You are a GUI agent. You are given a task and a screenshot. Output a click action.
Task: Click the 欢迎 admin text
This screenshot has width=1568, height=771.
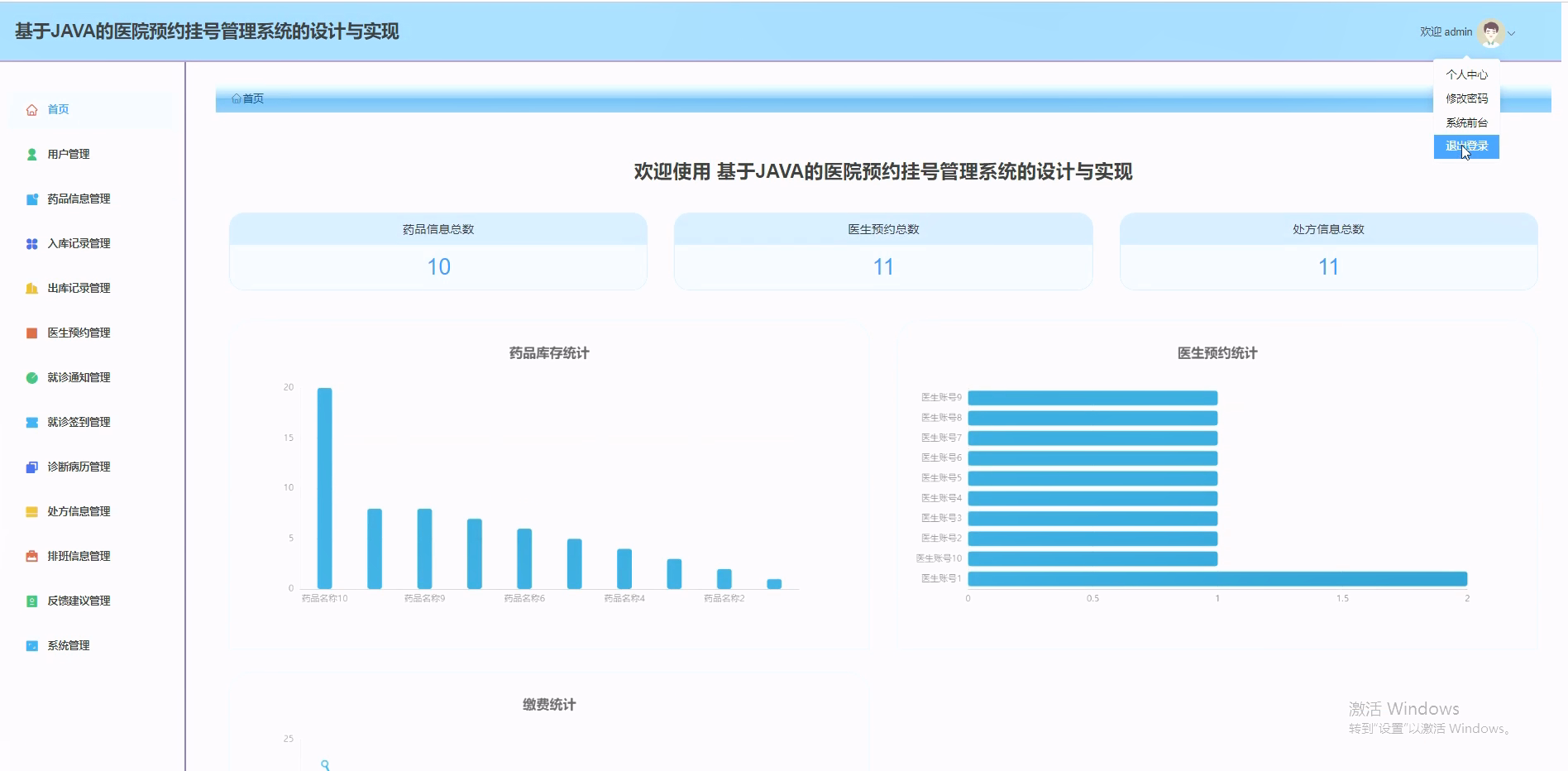1446,32
